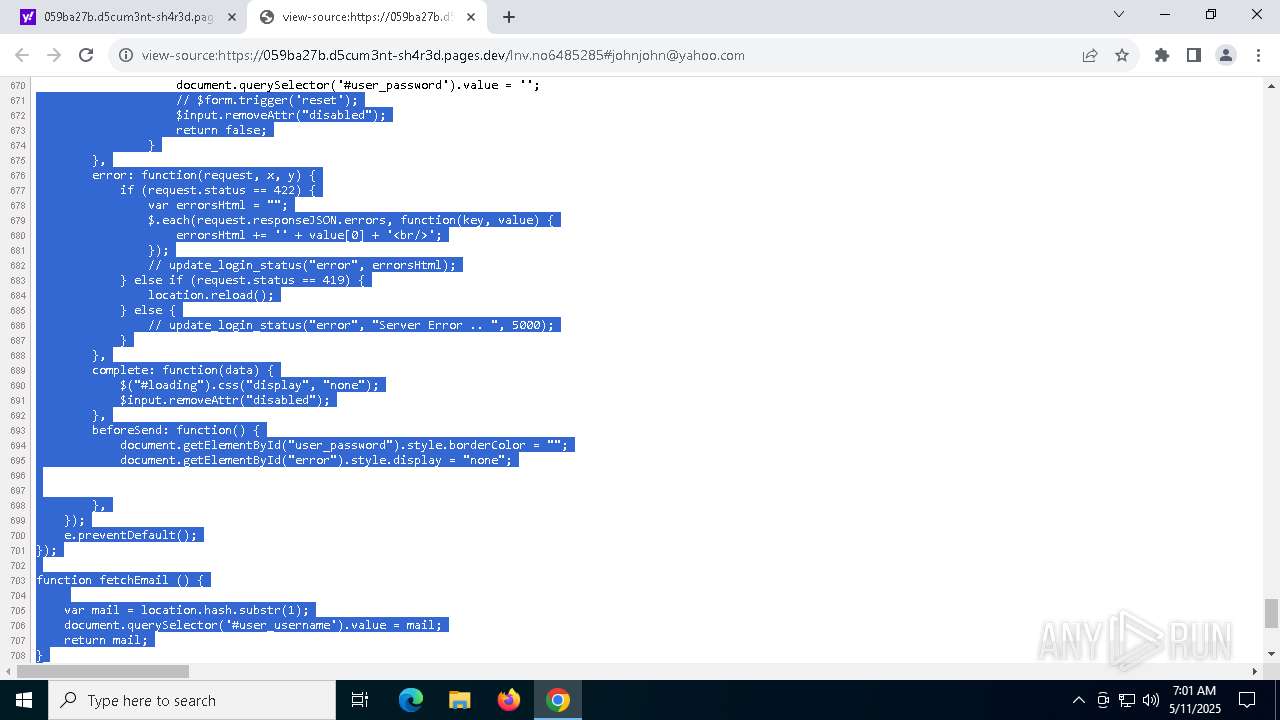Viewport: 1280px width, 720px height.
Task: Click the scroll-right arrow of horizontal scrollbar
Action: 1255,671
